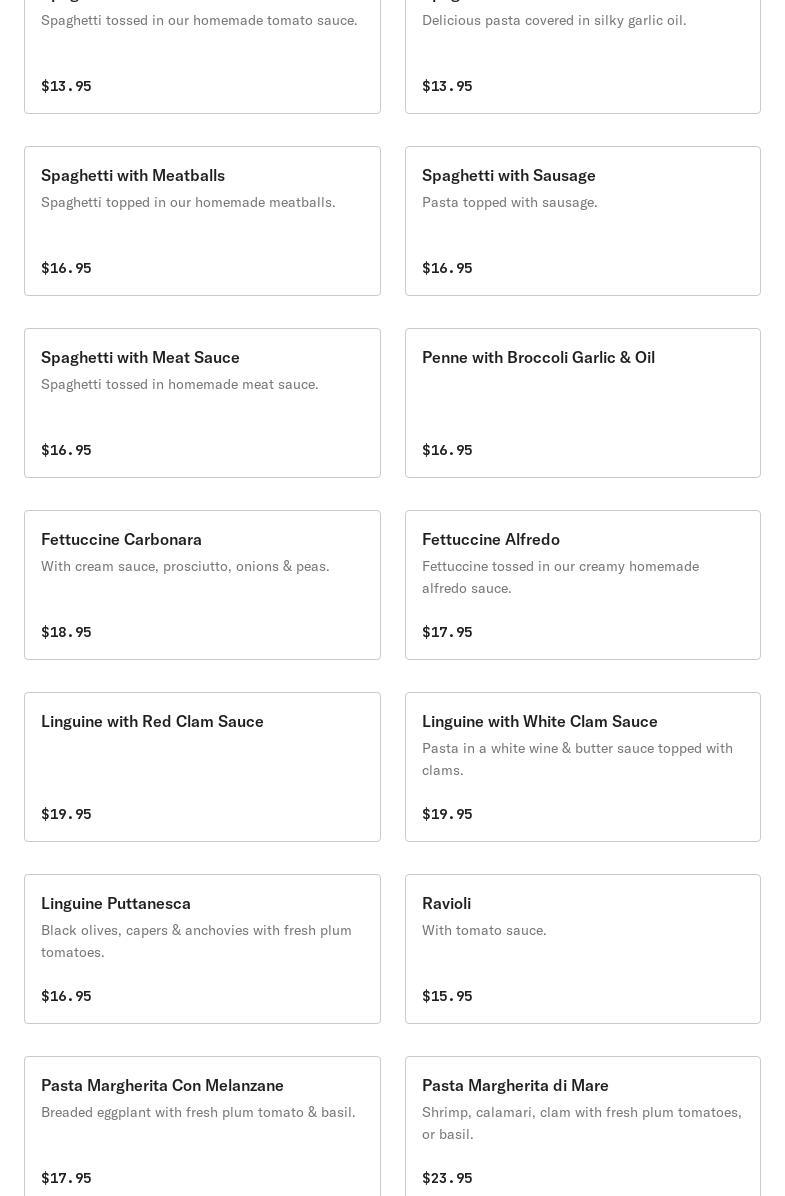Click the $15.95 Ravioli price
Image resolution: width=785 pixels, height=1196 pixels.
[x=447, y=995]
